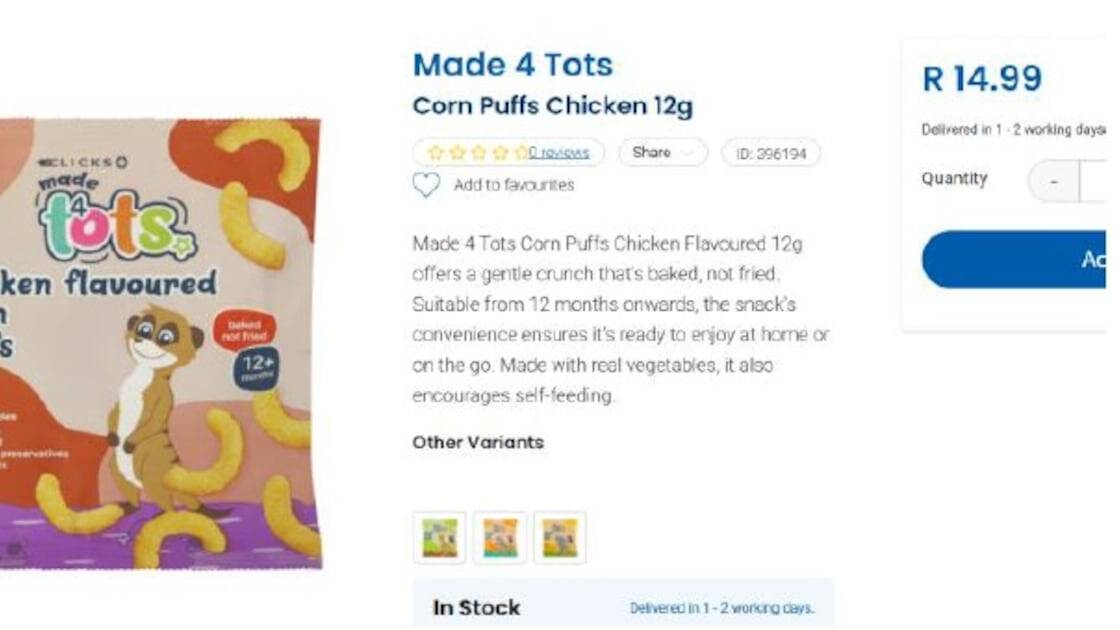Click delivery text in the In Stock bar
The width and height of the screenshot is (1120, 630).
pyautogui.click(x=721, y=607)
